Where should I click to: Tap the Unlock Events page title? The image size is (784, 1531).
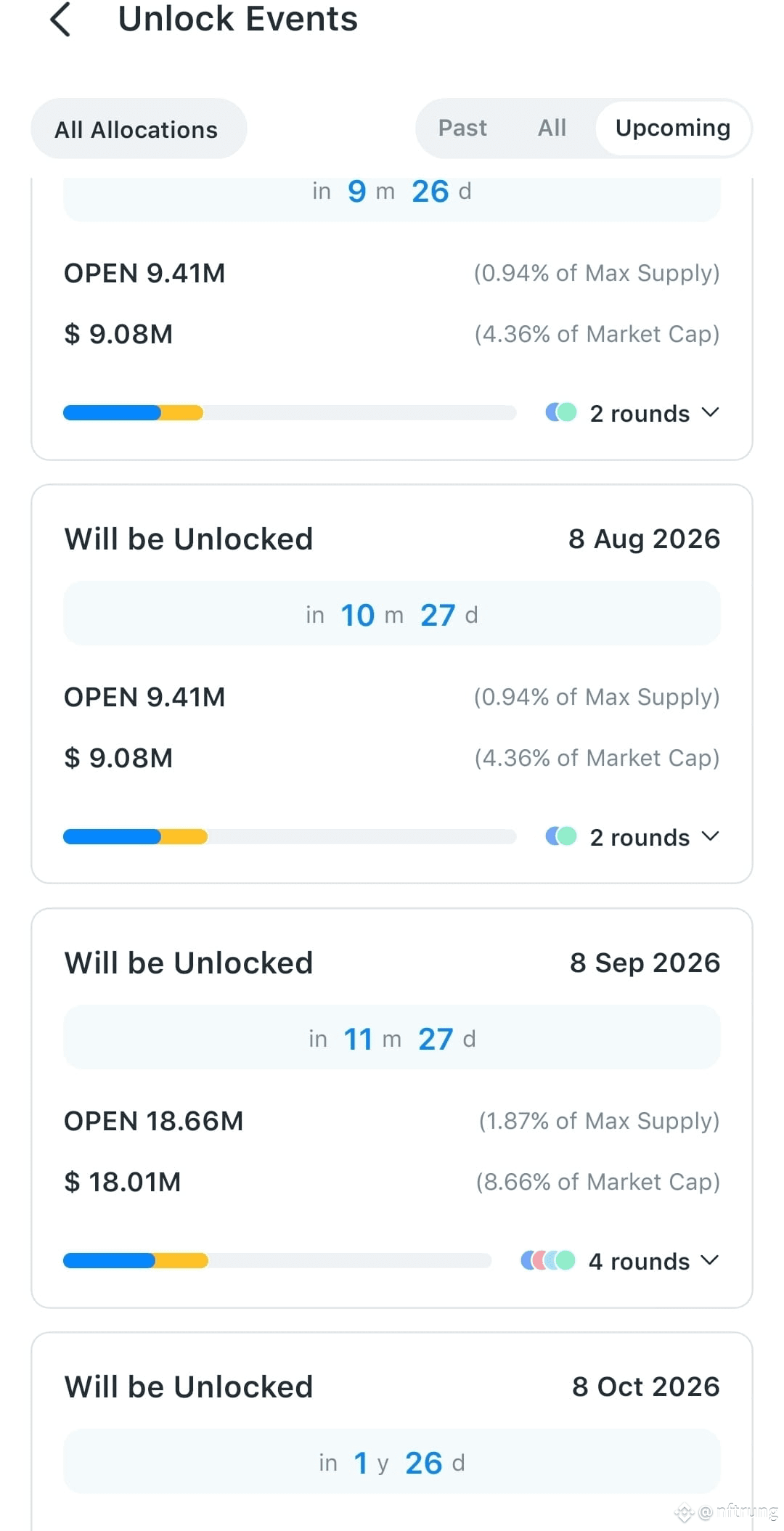pos(238,19)
